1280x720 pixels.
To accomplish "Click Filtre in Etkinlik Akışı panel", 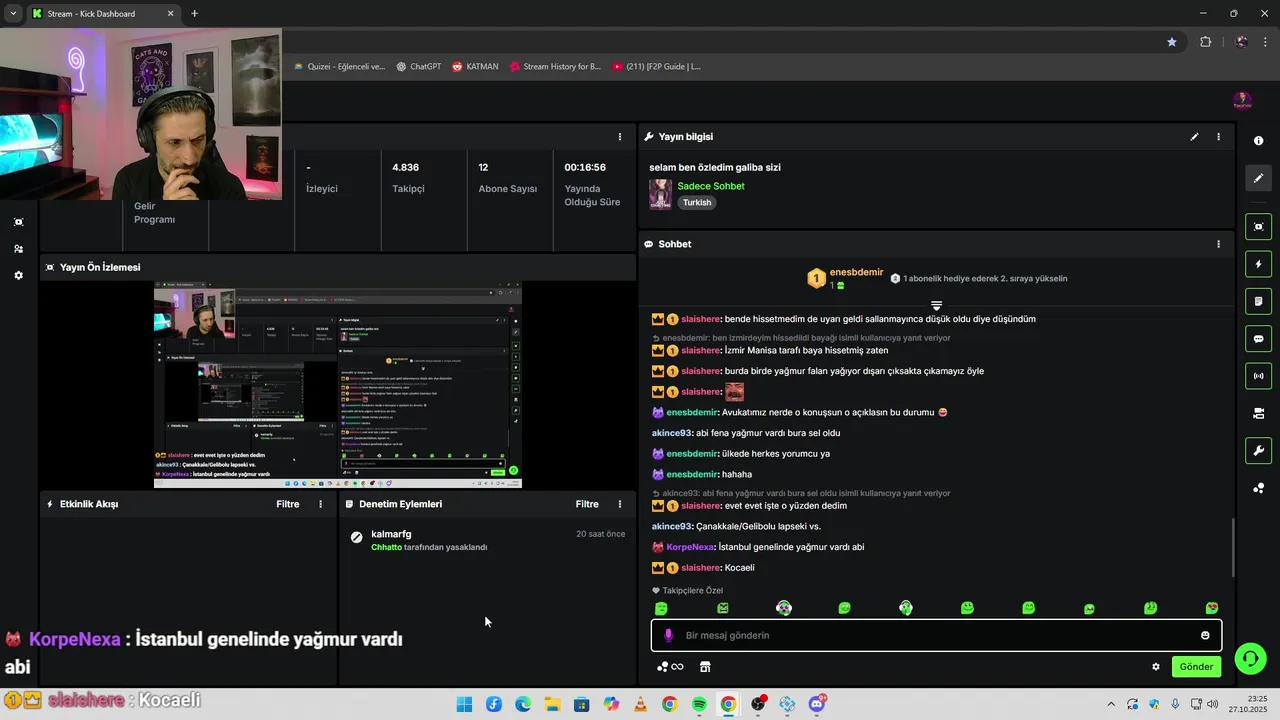I will 288,504.
